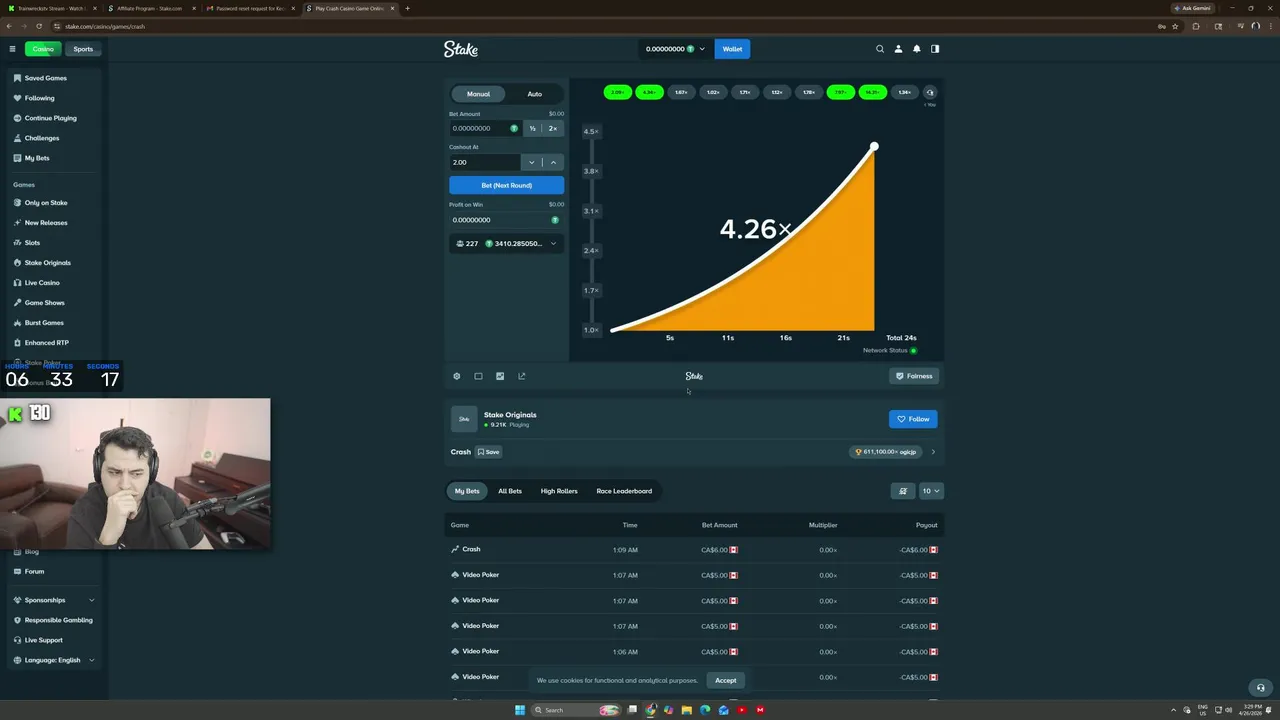Switch to Sports section

point(83,49)
